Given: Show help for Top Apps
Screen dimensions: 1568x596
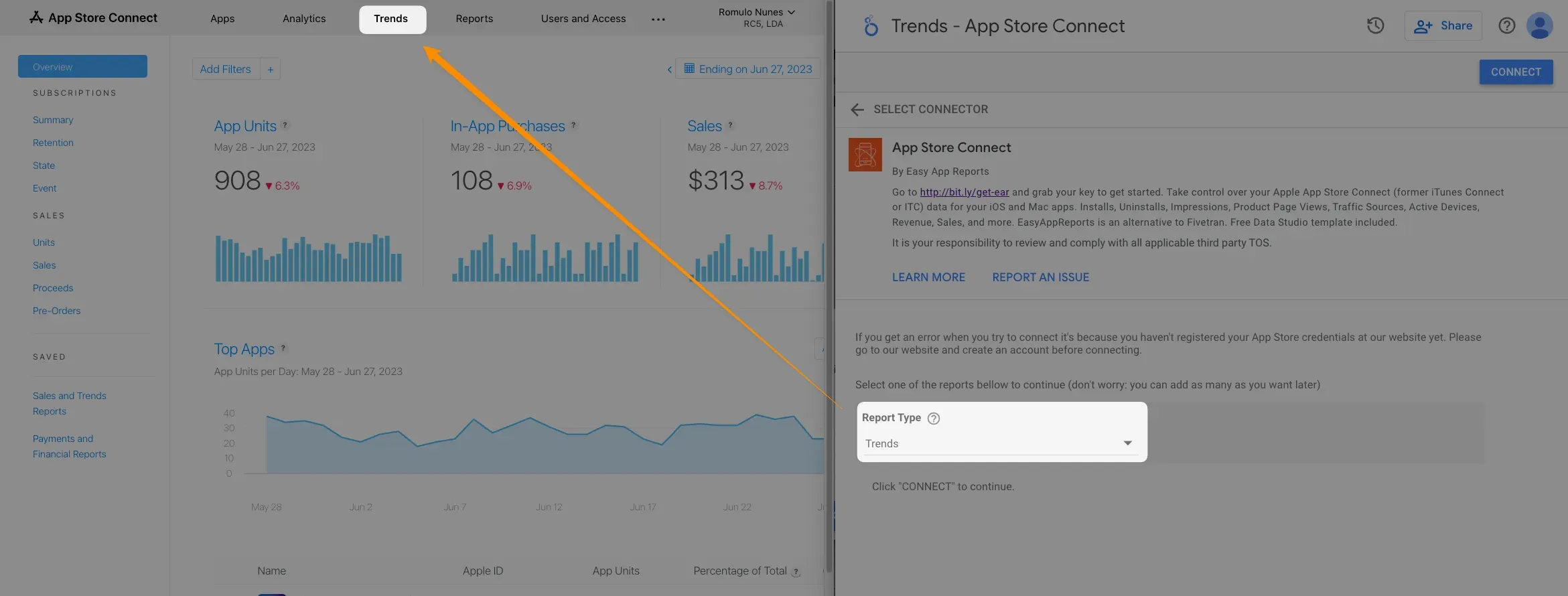Looking at the screenshot, I should tap(283, 348).
